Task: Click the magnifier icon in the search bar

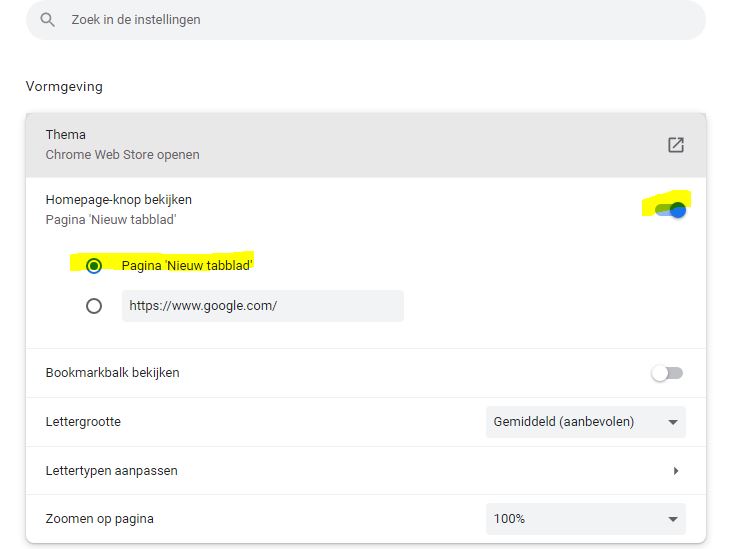Action: pyautogui.click(x=47, y=19)
